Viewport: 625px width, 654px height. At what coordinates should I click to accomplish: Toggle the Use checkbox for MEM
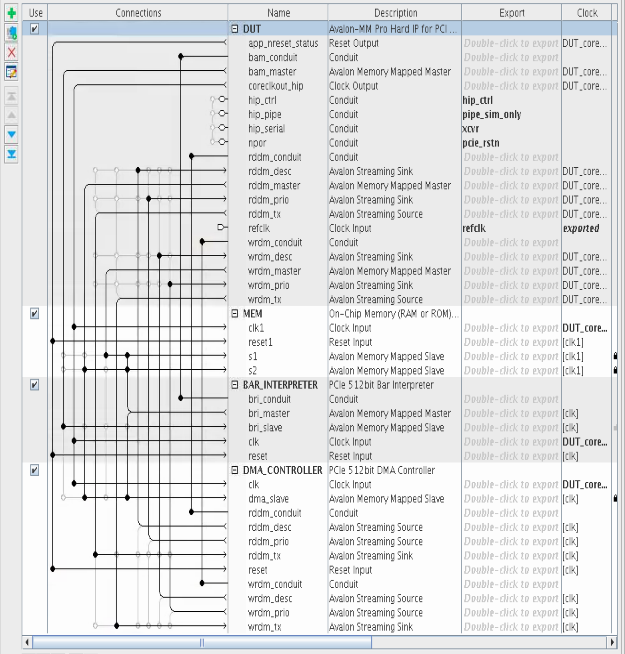pyautogui.click(x=35, y=314)
